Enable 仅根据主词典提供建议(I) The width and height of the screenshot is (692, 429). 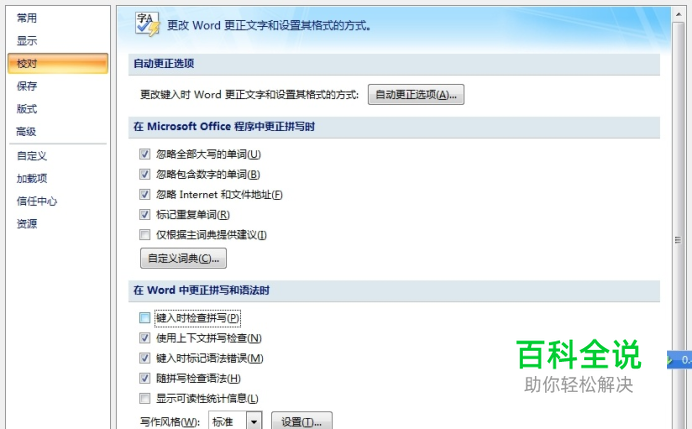click(x=145, y=235)
